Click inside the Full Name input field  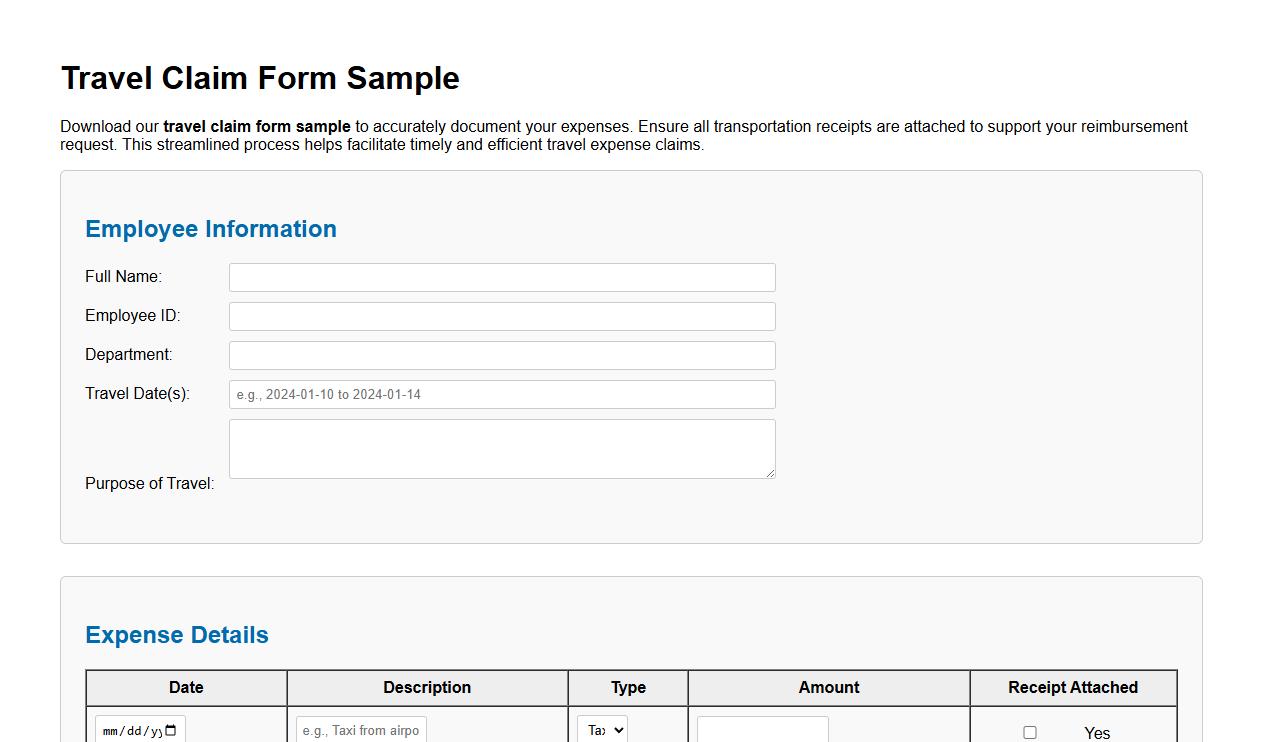click(502, 277)
